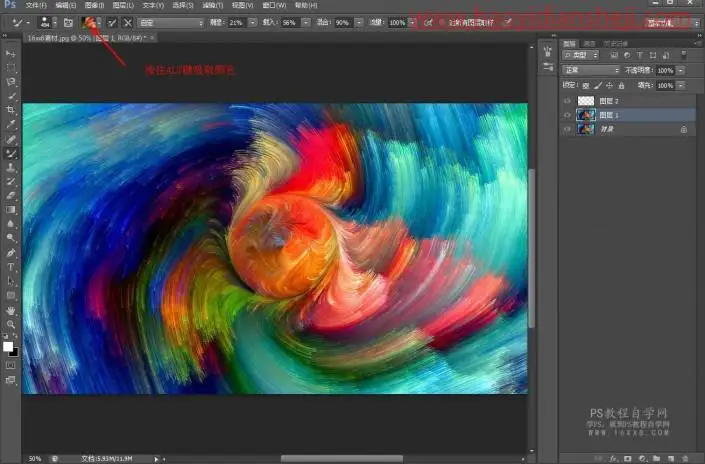Select the Horizontal Type tool
The image size is (705, 464).
[x=10, y=267]
